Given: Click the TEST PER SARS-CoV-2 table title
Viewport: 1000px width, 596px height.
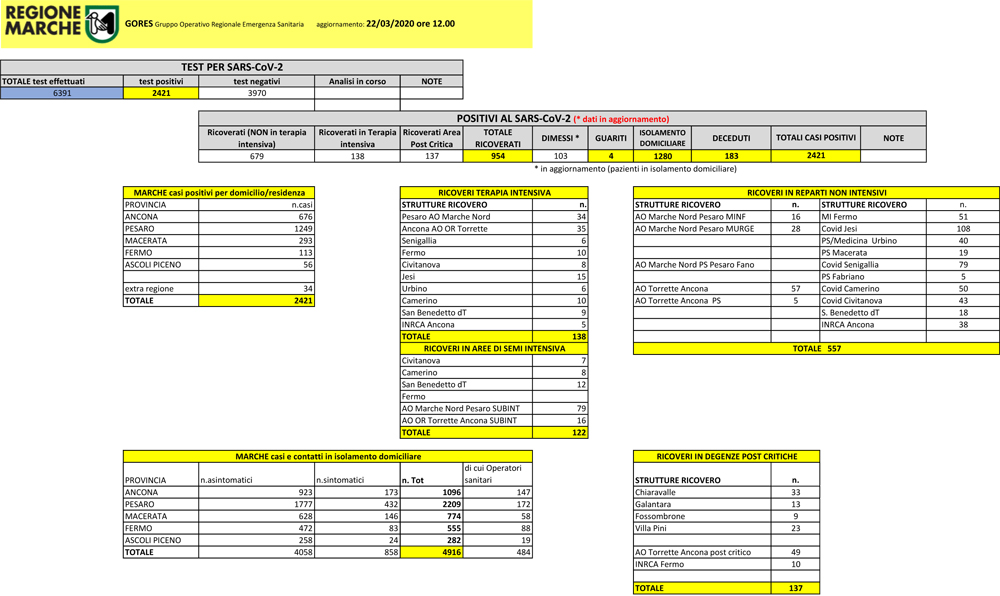Looking at the screenshot, I should point(231,67).
